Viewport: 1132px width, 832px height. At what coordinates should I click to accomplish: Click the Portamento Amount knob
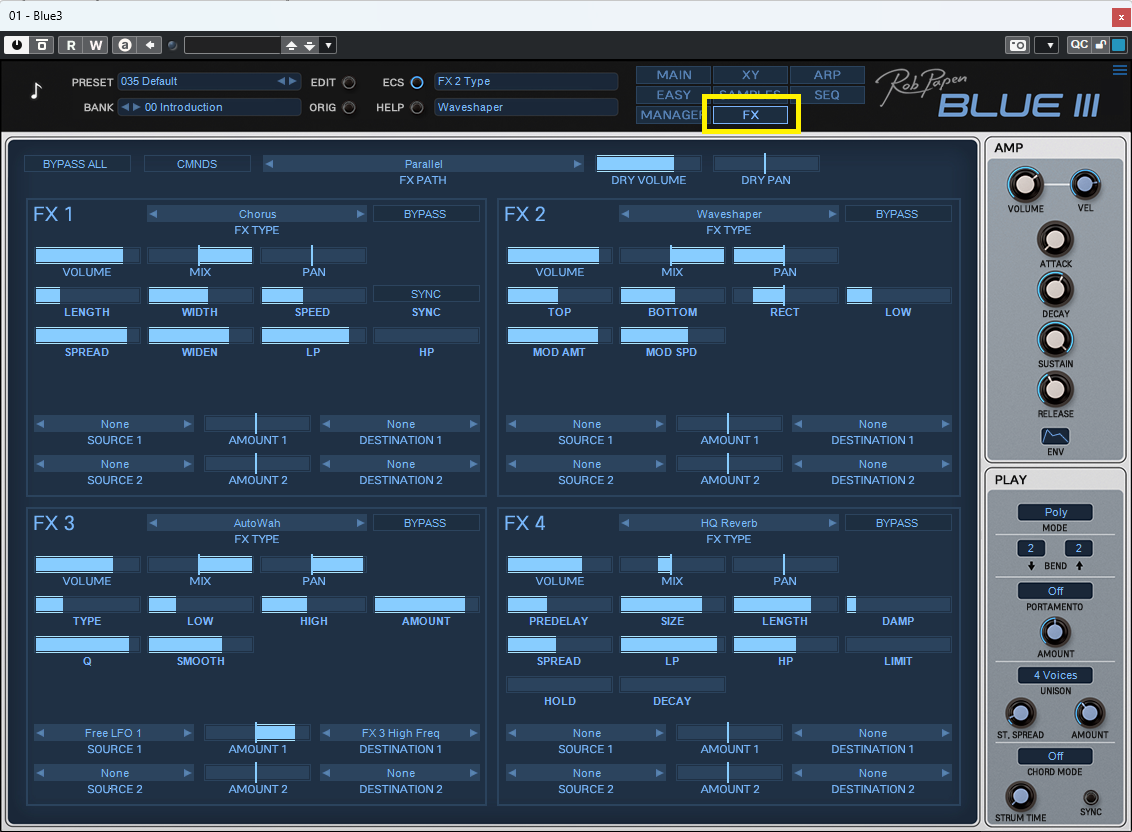click(1055, 632)
